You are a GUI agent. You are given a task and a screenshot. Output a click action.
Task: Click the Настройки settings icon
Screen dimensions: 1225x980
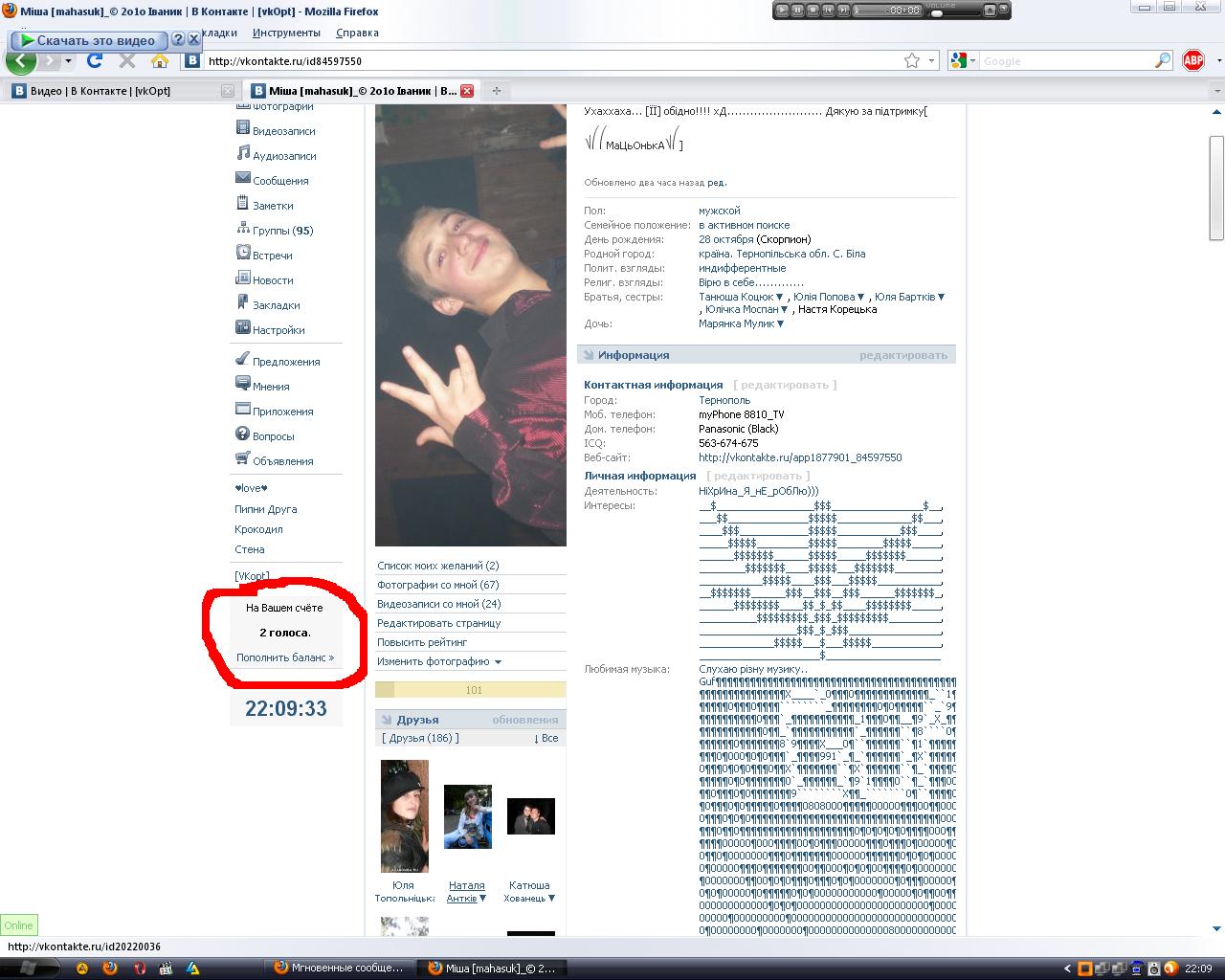243,328
